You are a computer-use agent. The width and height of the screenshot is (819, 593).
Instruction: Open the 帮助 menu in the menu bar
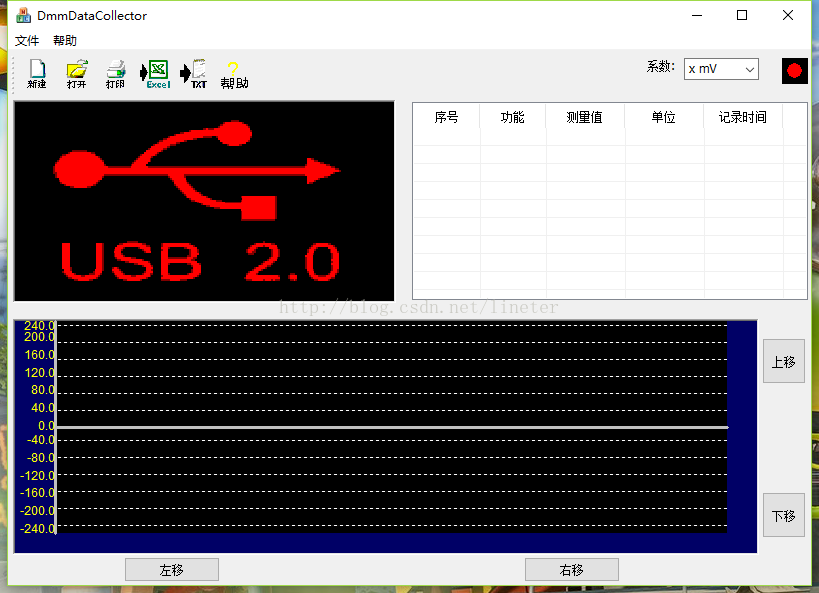(x=65, y=40)
